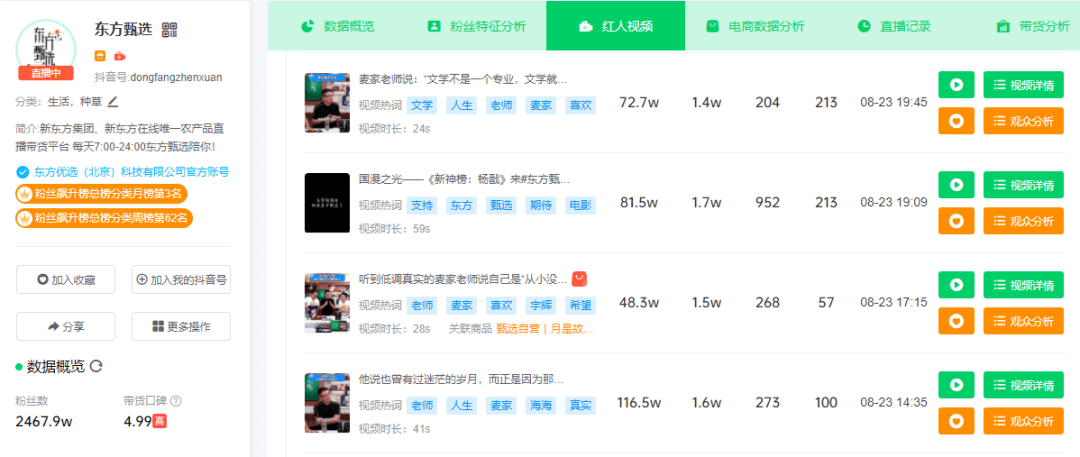1080x457 pixels.
Task: Open thumbnail of 麦家老师说 video
Action: (327, 103)
